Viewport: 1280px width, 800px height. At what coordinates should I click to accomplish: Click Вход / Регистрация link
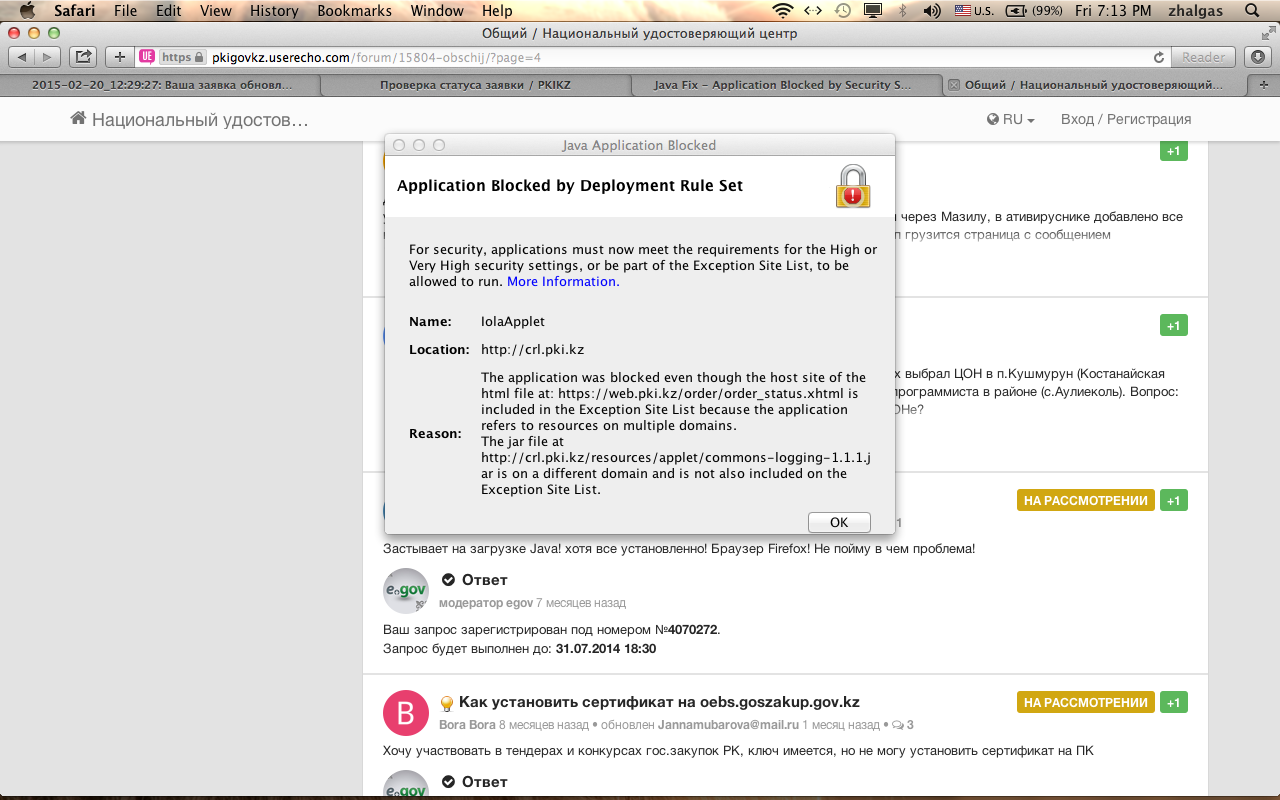point(1126,119)
